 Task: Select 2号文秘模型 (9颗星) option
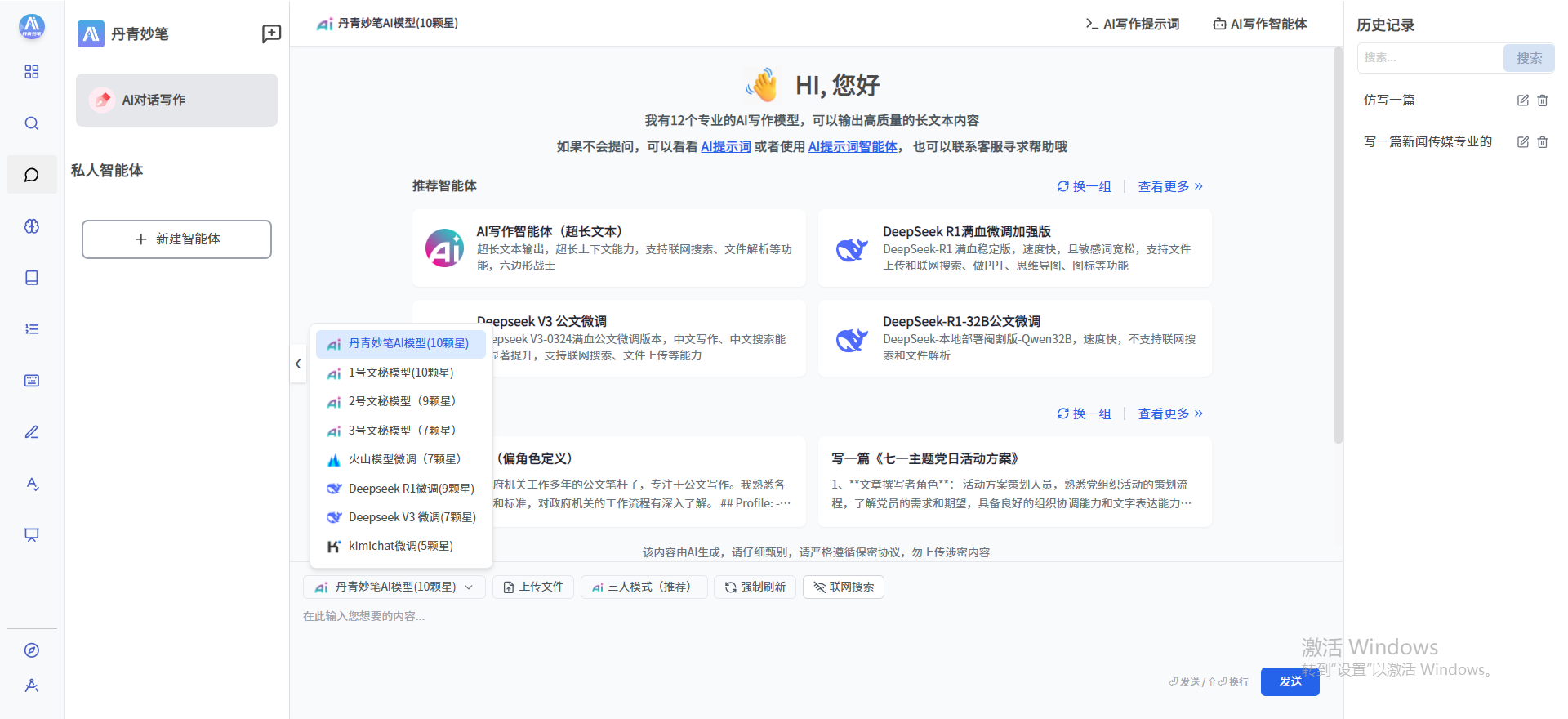[x=401, y=401]
